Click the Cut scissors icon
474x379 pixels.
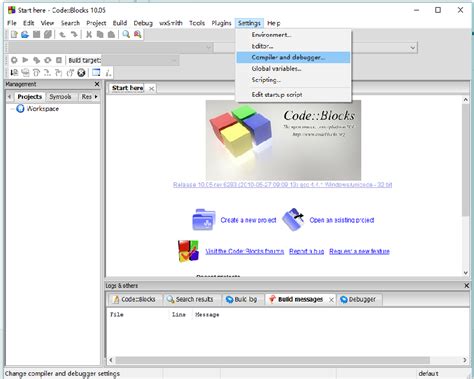[89, 34]
